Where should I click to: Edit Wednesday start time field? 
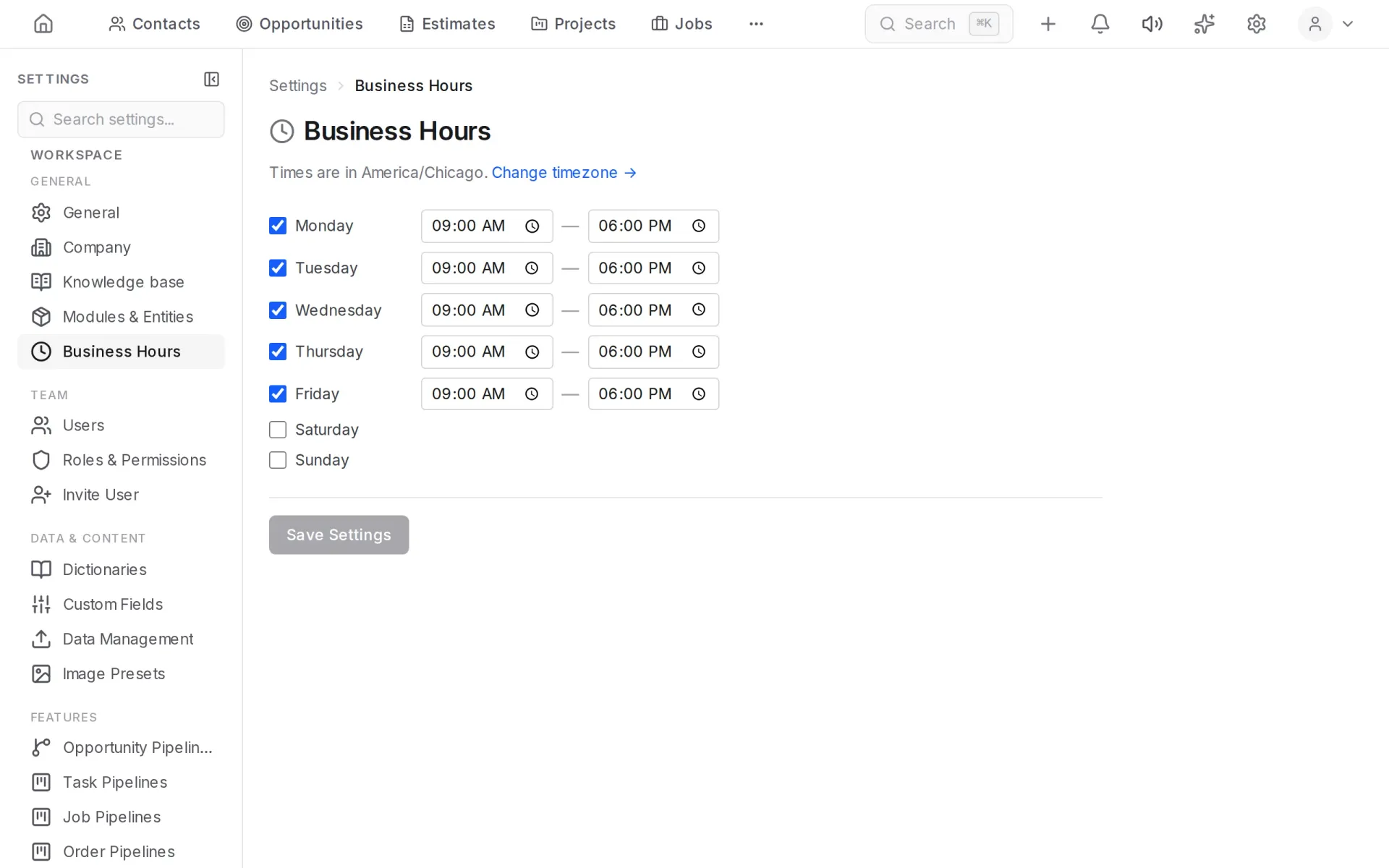coord(487,310)
